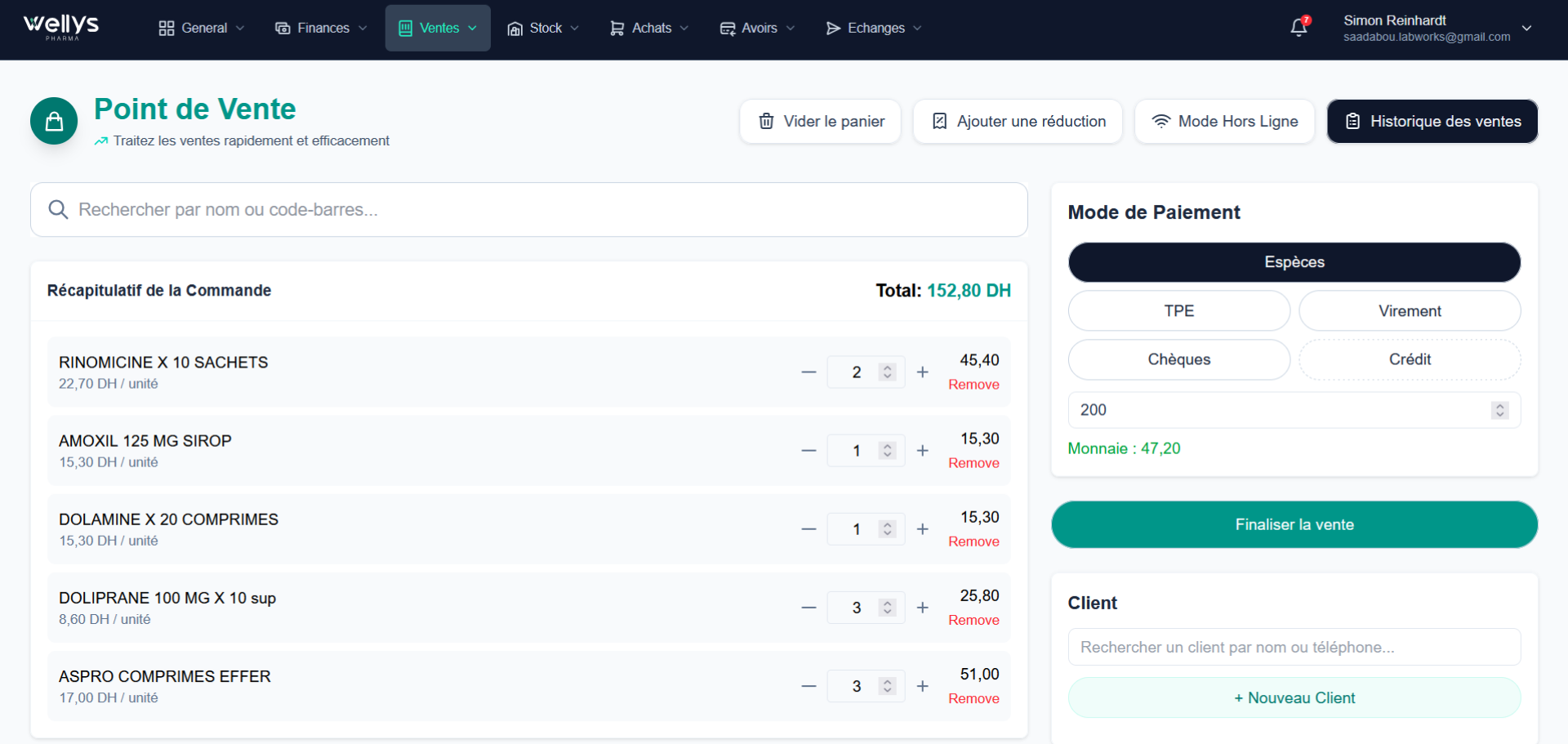Image resolution: width=1568 pixels, height=744 pixels.
Task: Open the Echanges menu
Action: point(874,28)
